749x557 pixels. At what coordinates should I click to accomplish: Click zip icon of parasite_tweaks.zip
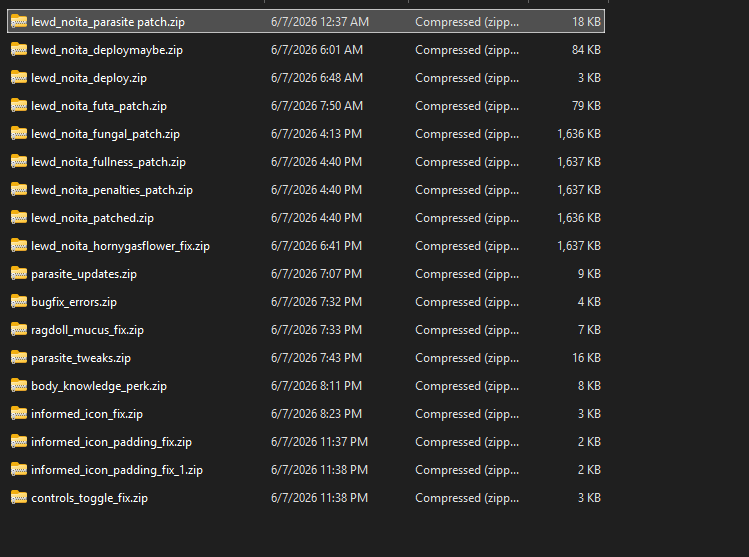click(19, 358)
